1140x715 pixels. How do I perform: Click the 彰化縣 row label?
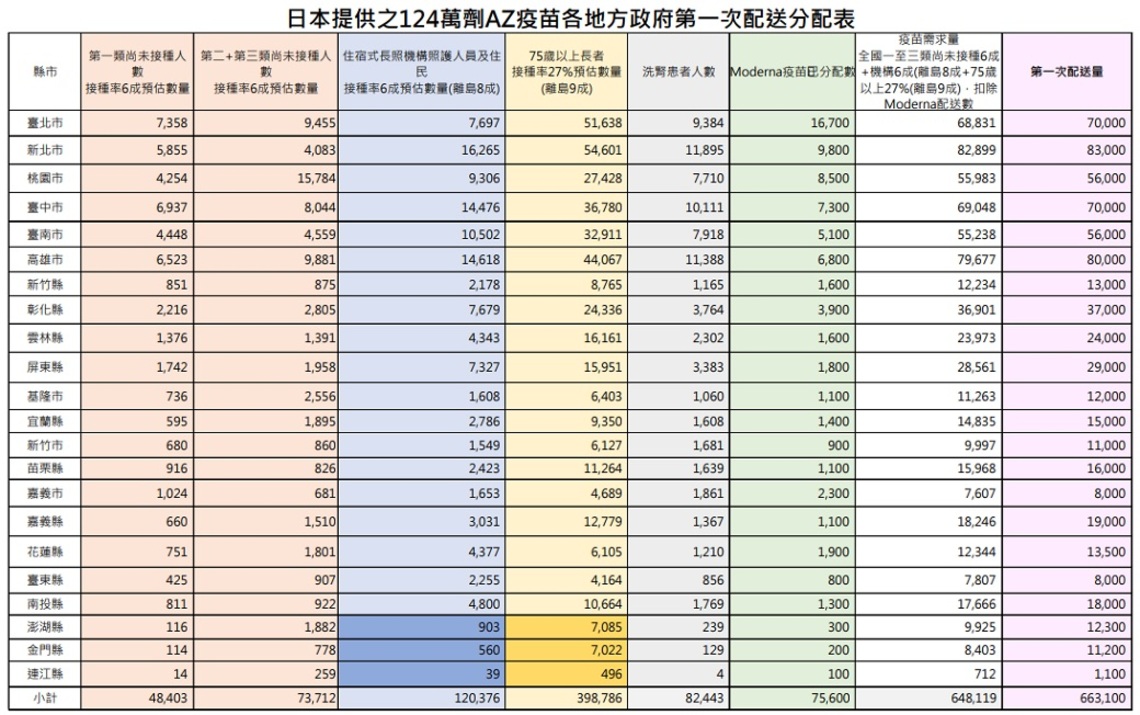[45, 310]
